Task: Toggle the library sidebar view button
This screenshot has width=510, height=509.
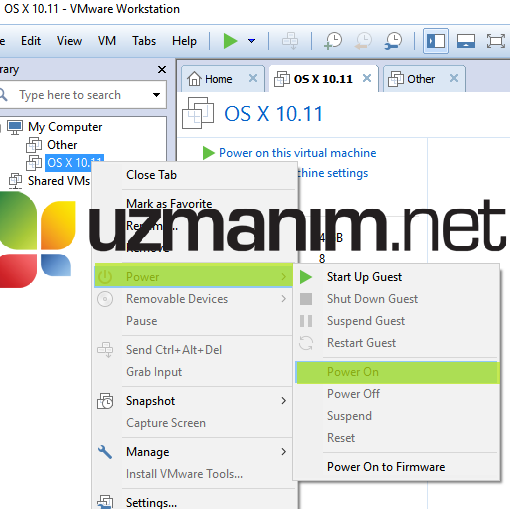Action: (x=436, y=41)
